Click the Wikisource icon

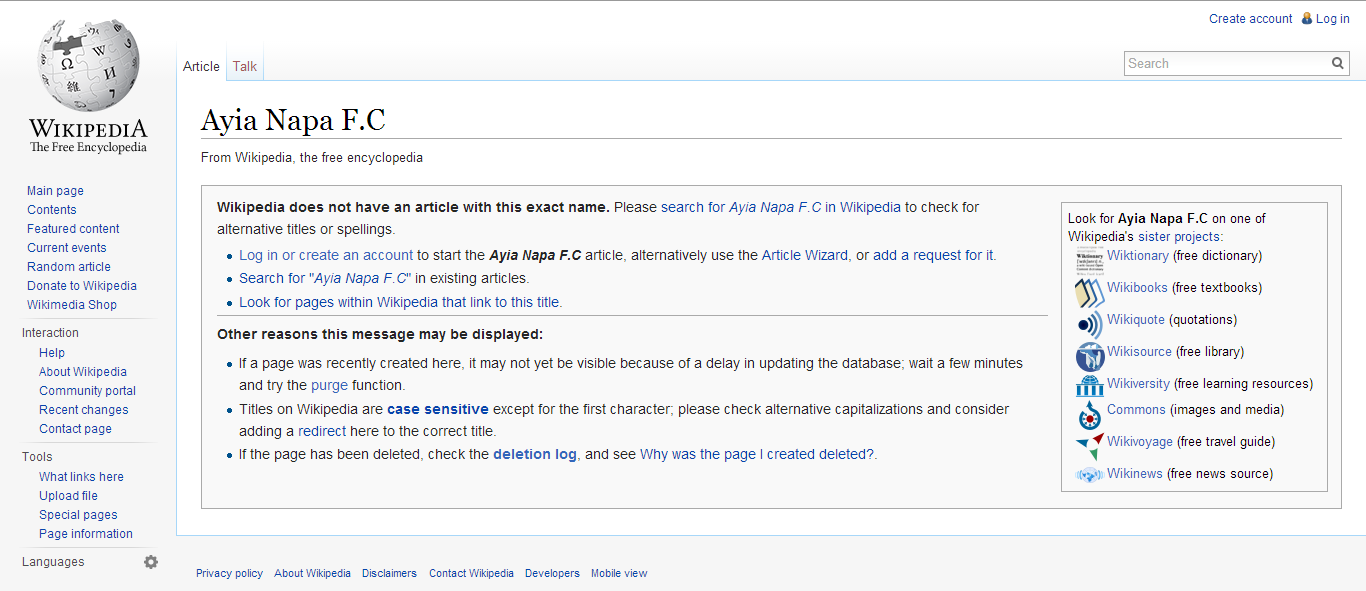click(1089, 355)
